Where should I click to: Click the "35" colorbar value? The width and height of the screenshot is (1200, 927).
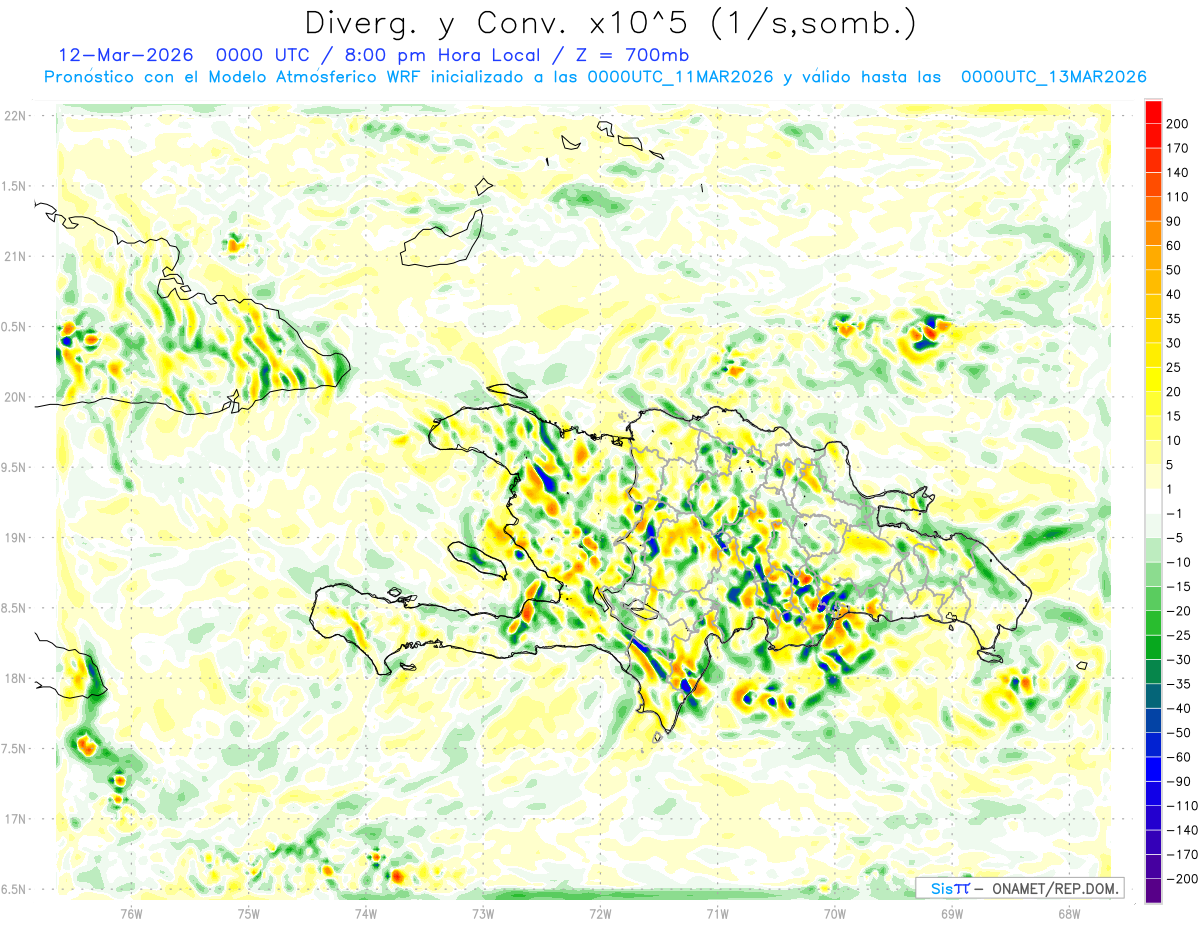(1174, 319)
